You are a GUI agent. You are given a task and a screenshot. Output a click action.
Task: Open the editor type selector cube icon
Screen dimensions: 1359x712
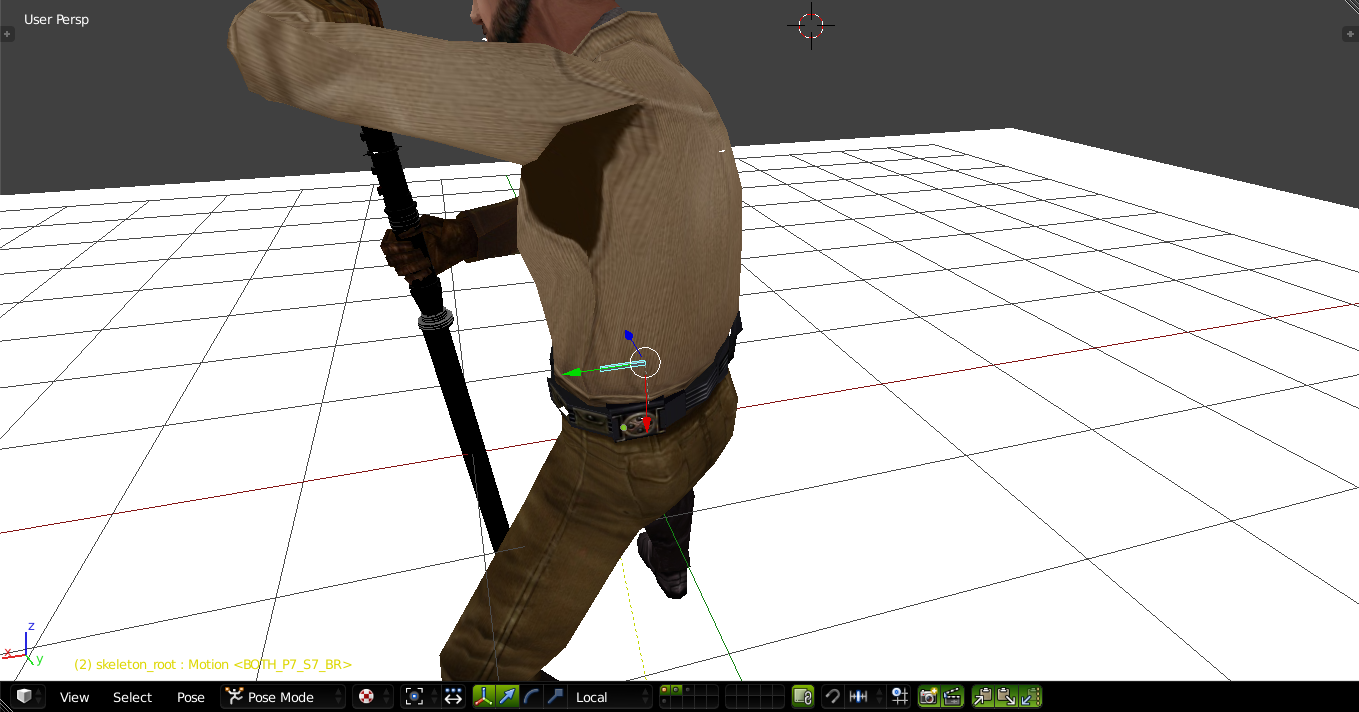click(27, 697)
